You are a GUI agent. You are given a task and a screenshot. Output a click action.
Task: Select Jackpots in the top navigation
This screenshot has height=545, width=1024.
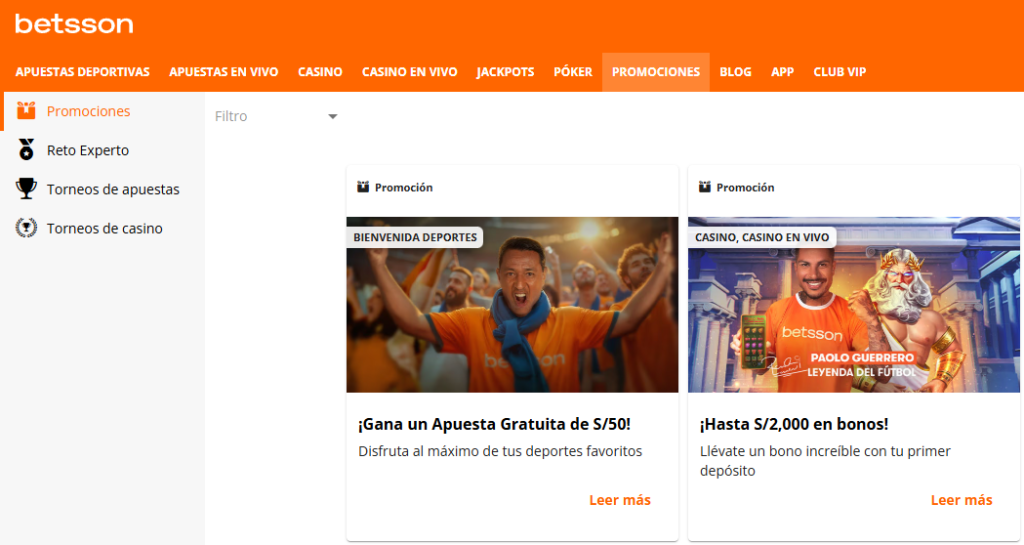point(505,72)
